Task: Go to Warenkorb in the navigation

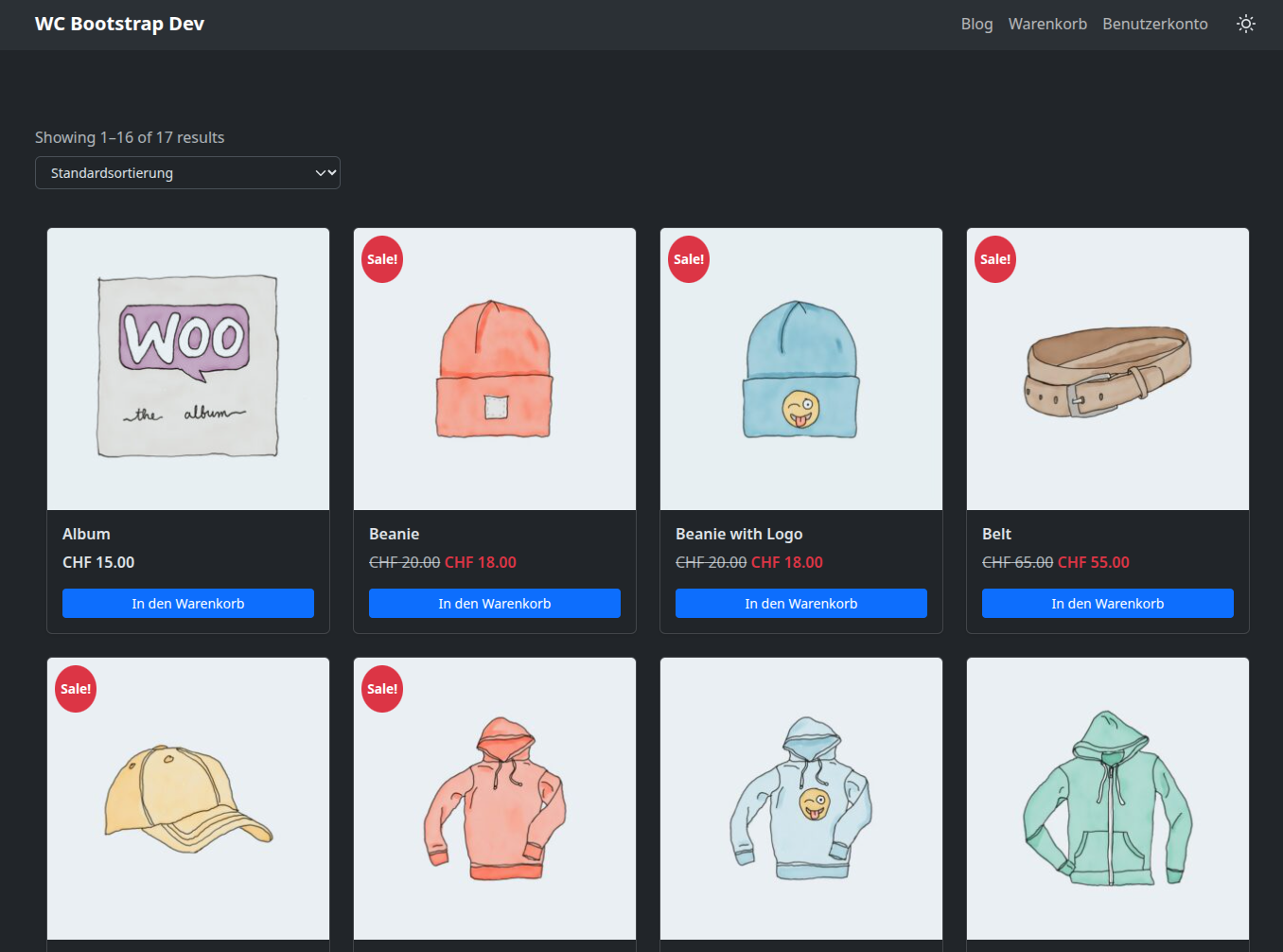Action: coord(1046,24)
